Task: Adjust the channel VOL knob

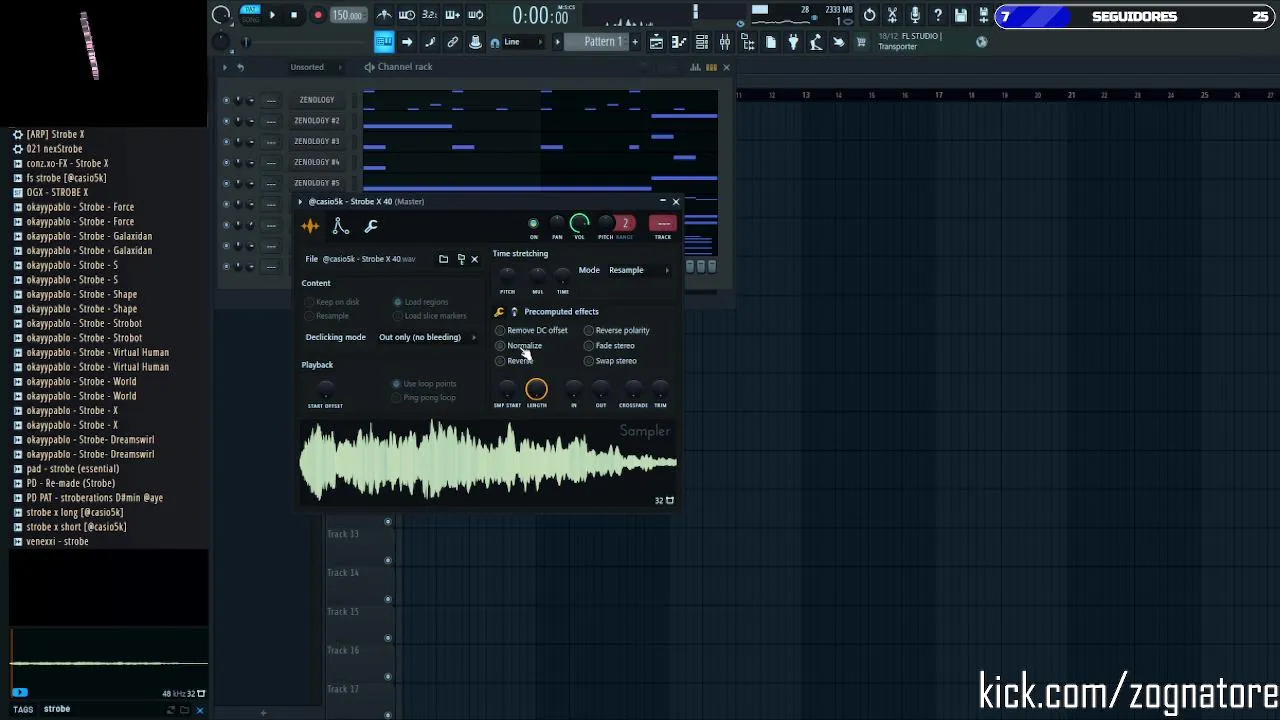Action: point(580,223)
